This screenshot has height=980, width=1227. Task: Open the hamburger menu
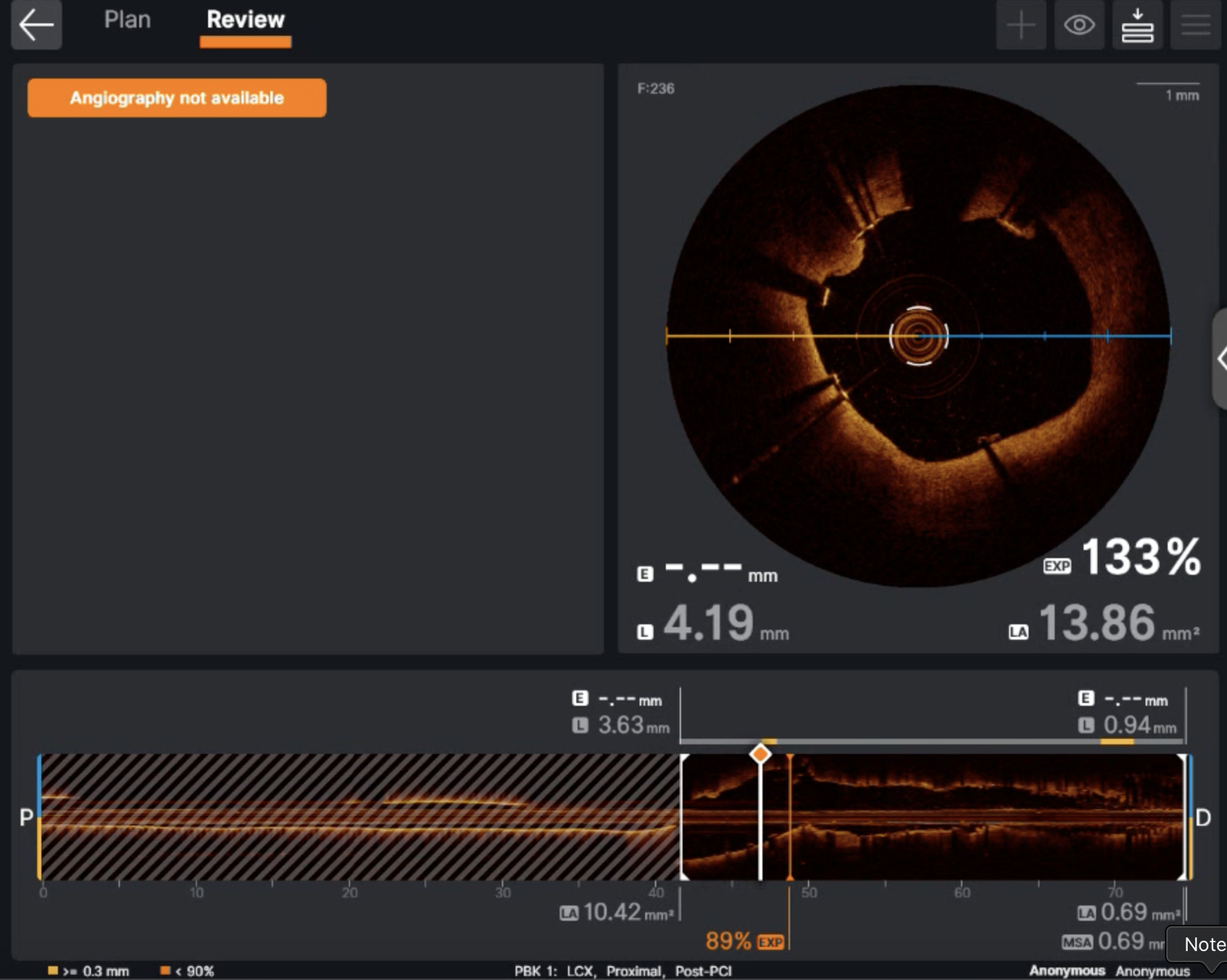coord(1195,25)
